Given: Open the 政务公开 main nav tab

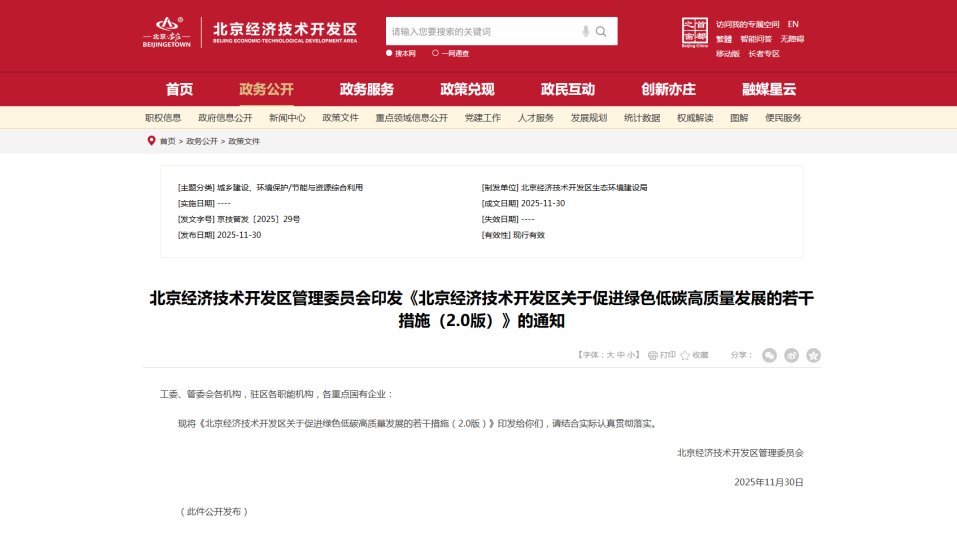Looking at the screenshot, I should 266,89.
